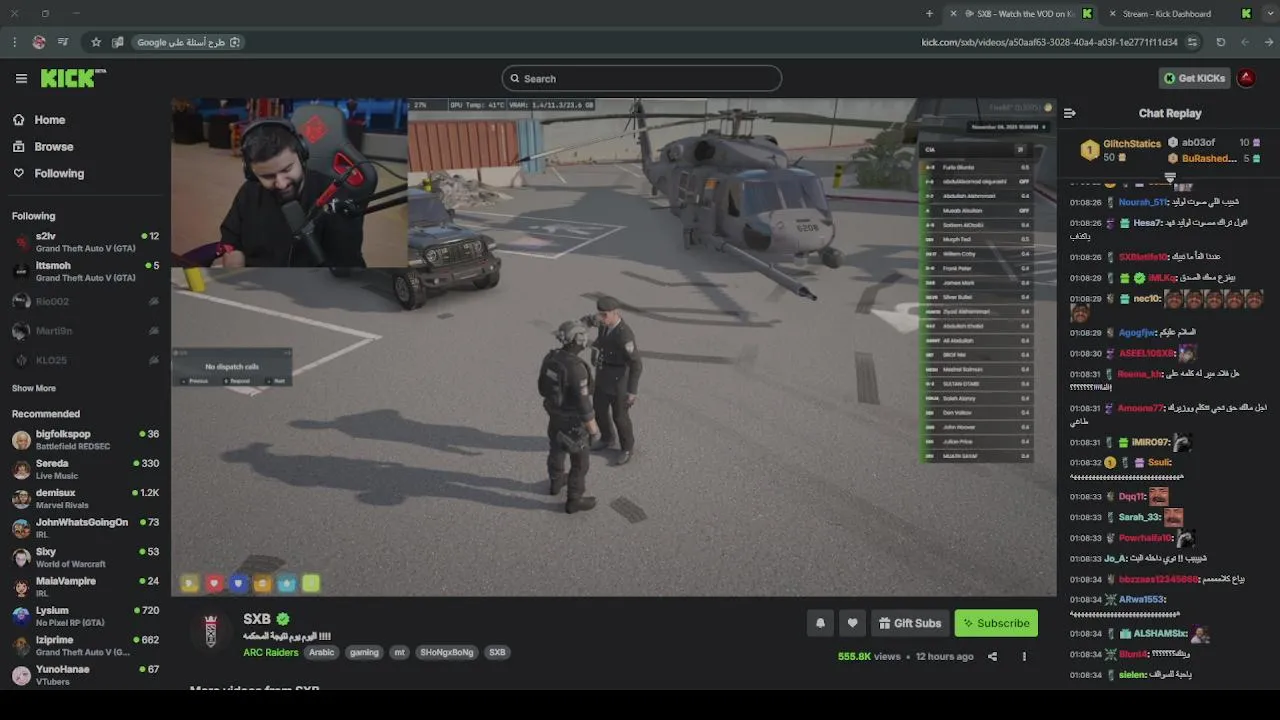Click the Get KICKs button
Screen dimensions: 1280x720
tap(1194, 78)
